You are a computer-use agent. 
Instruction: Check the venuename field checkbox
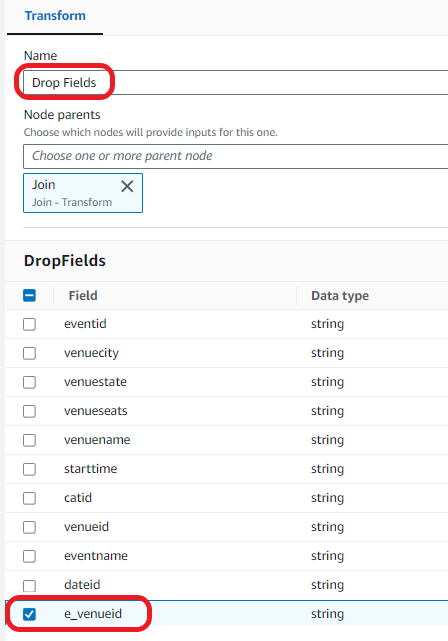coord(29,440)
